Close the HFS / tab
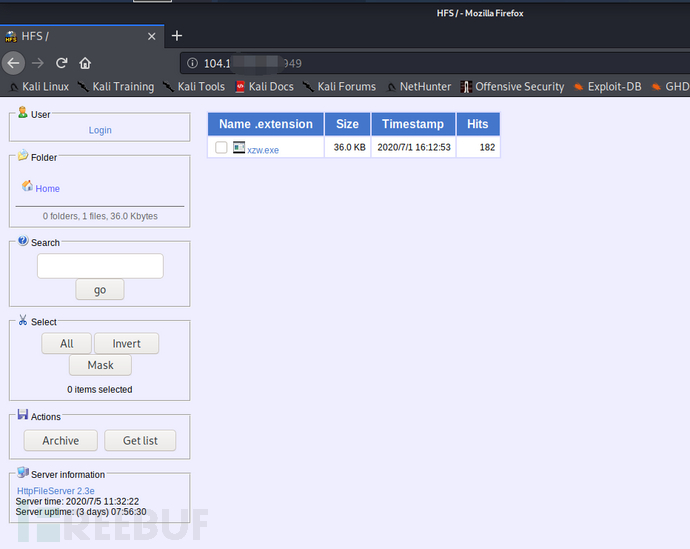The width and height of the screenshot is (690, 549). (151, 36)
